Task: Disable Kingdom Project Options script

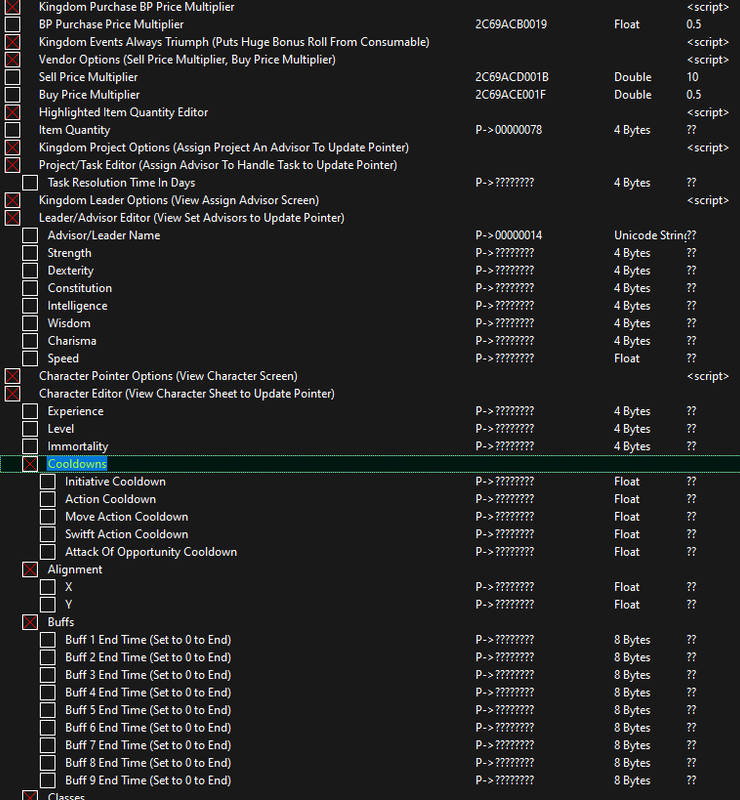Action: pos(13,147)
